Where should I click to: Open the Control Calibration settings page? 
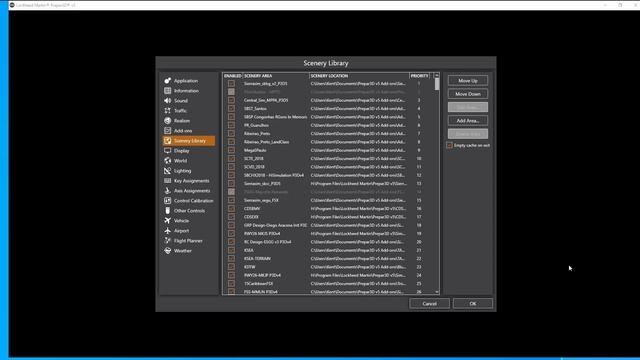[x=189, y=201]
